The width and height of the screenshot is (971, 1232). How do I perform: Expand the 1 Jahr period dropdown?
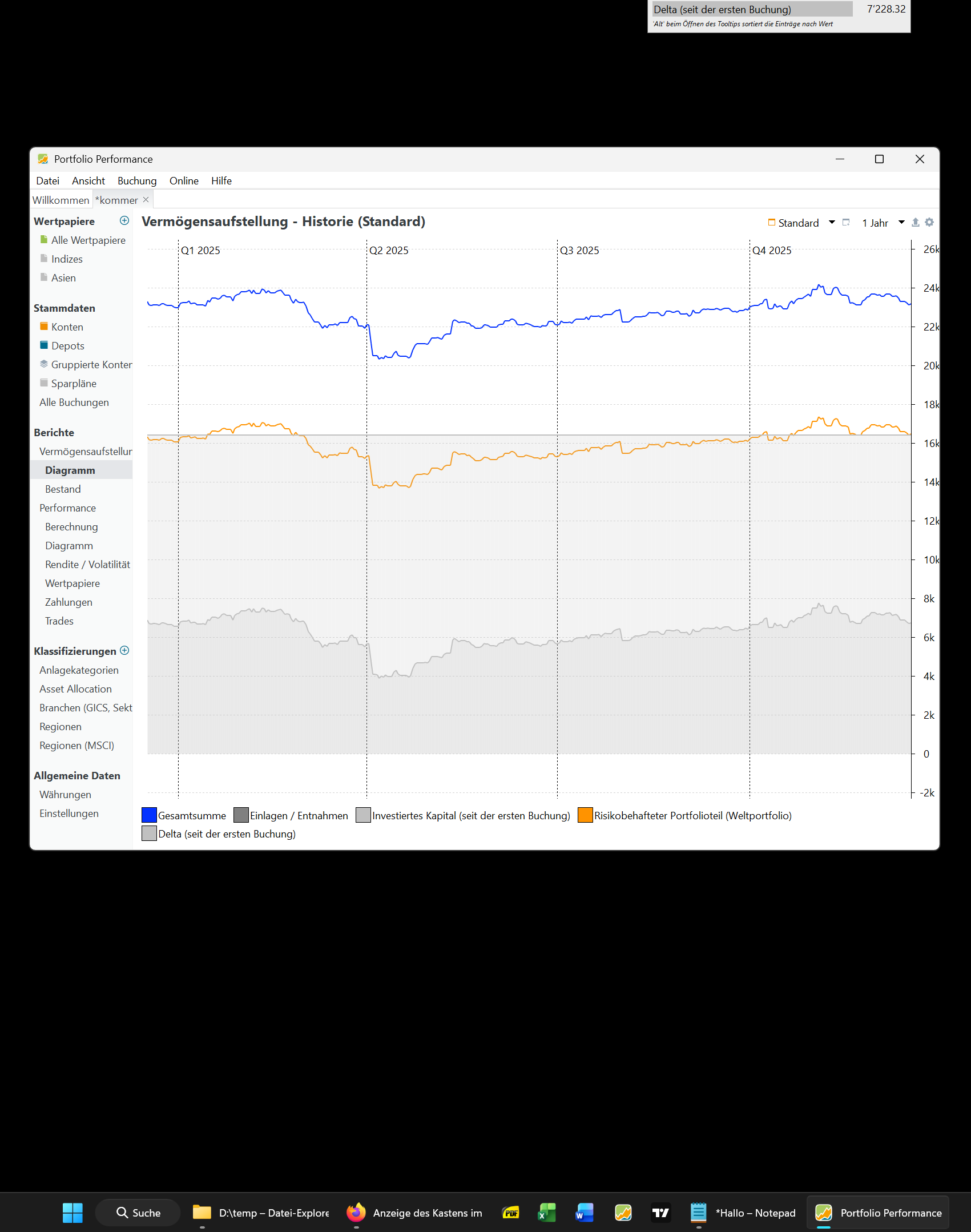point(901,223)
